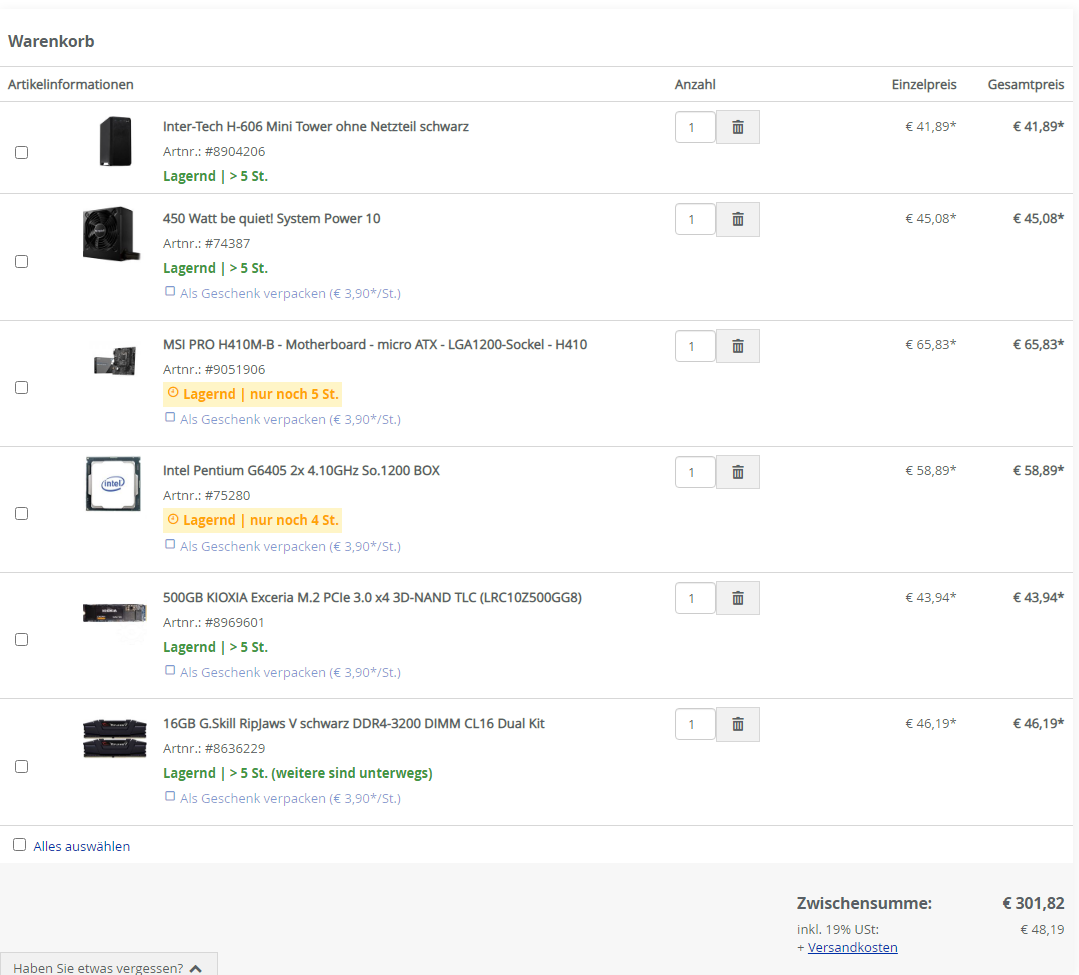Click the Zwischensumme amount € 301,82

pyautogui.click(x=1033, y=903)
